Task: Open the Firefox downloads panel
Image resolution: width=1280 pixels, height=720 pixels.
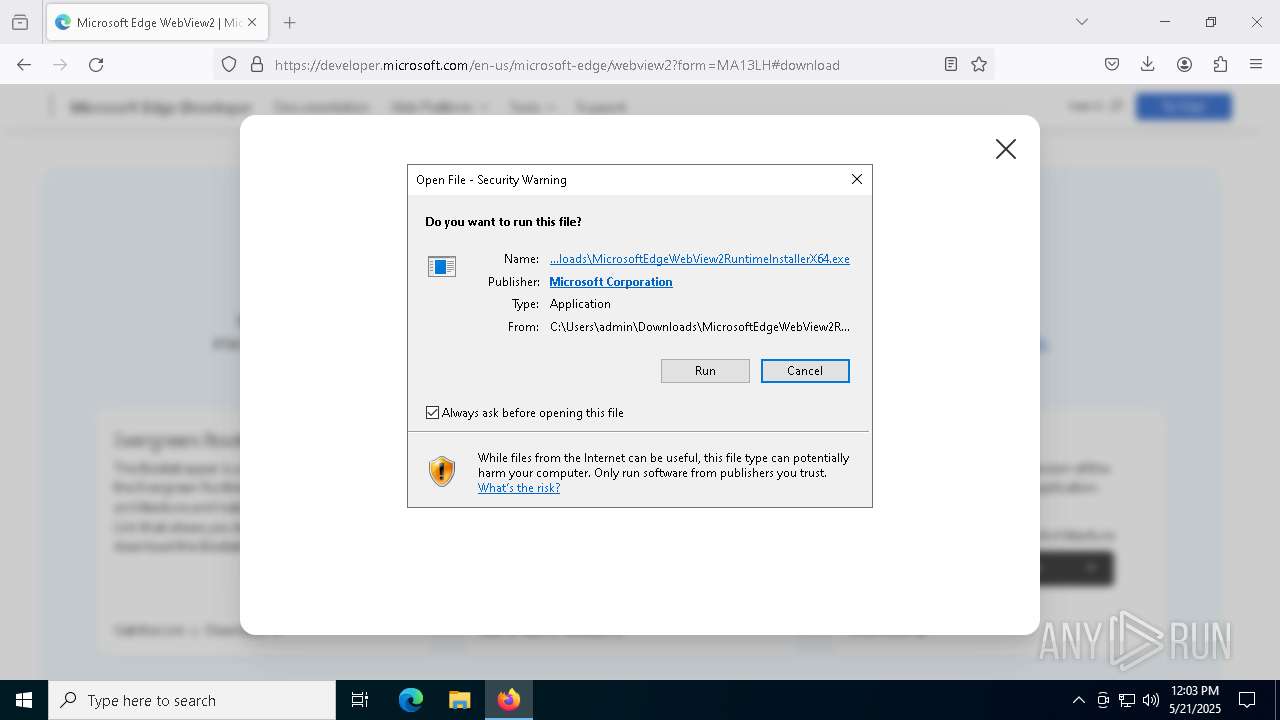Action: click(1148, 64)
